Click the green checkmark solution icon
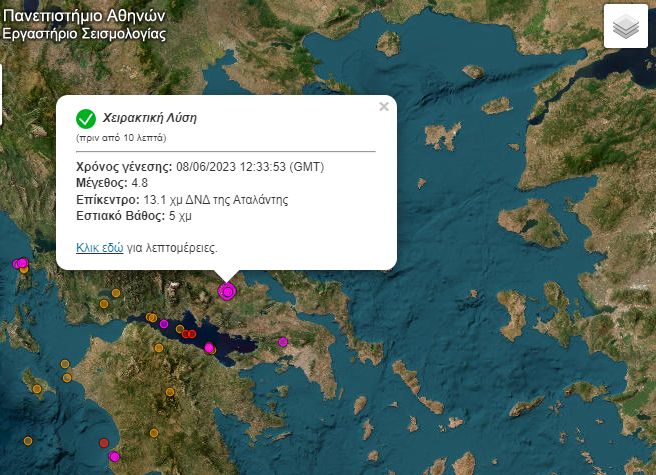The width and height of the screenshot is (656, 475). (x=86, y=118)
